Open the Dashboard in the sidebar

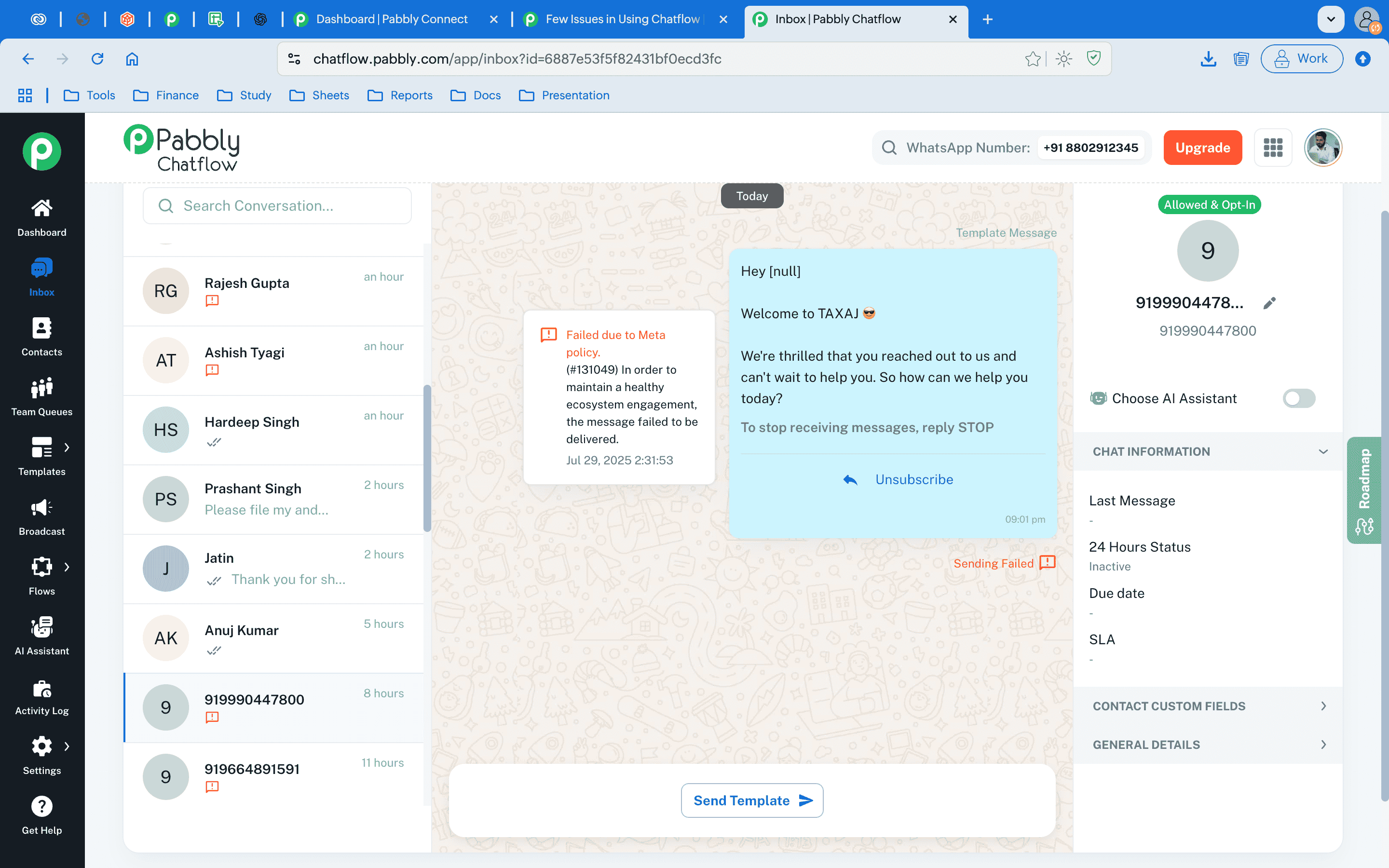tap(41, 218)
